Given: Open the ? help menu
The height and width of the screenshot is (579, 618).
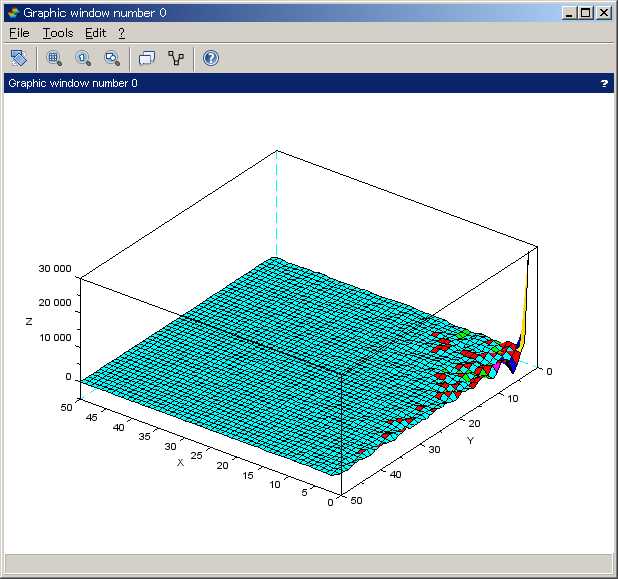Looking at the screenshot, I should point(121,33).
